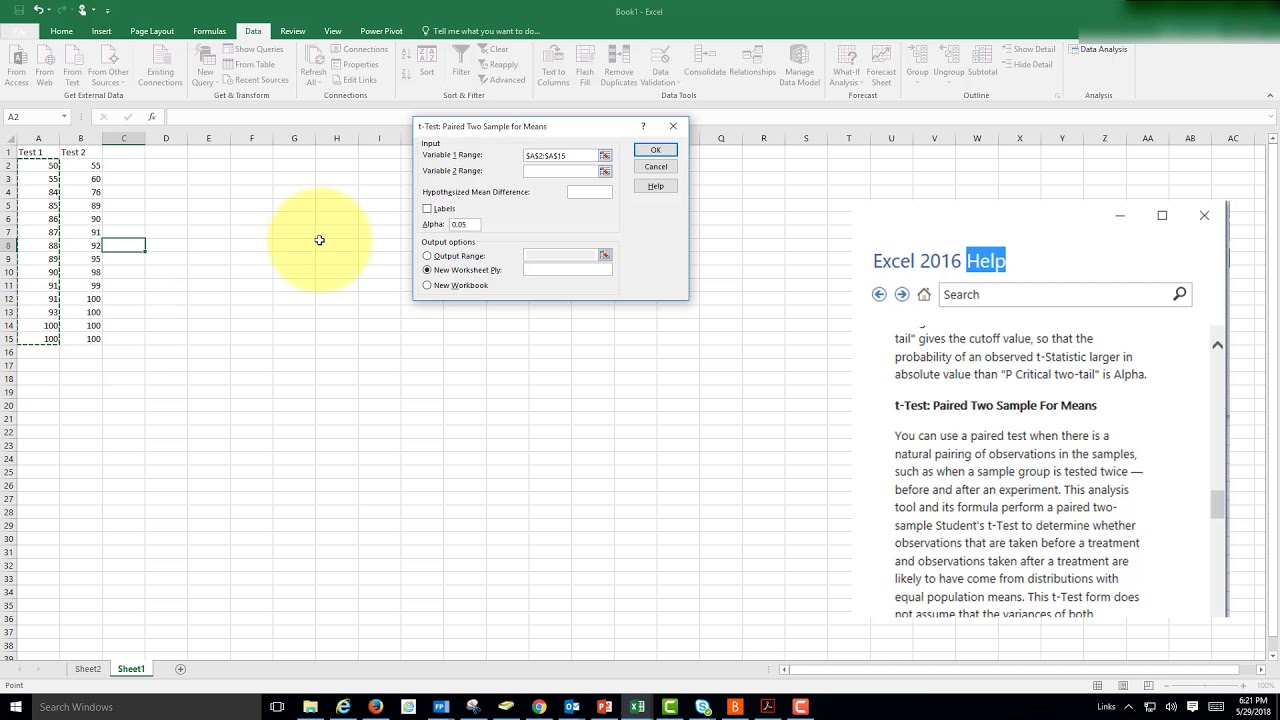Open File Explorer from the taskbar
The image size is (1280, 720).
pos(310,707)
